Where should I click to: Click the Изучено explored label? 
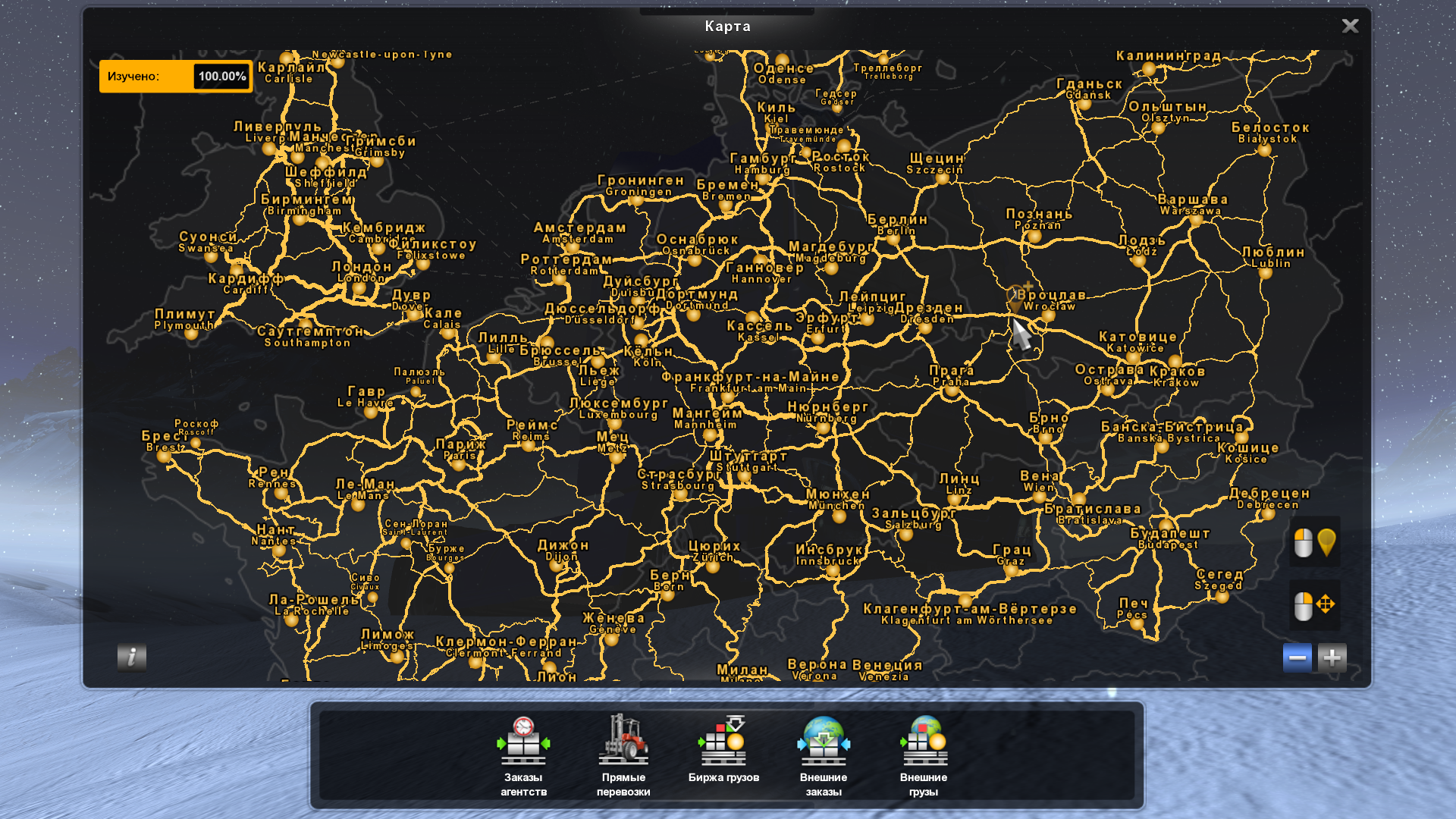pos(133,76)
